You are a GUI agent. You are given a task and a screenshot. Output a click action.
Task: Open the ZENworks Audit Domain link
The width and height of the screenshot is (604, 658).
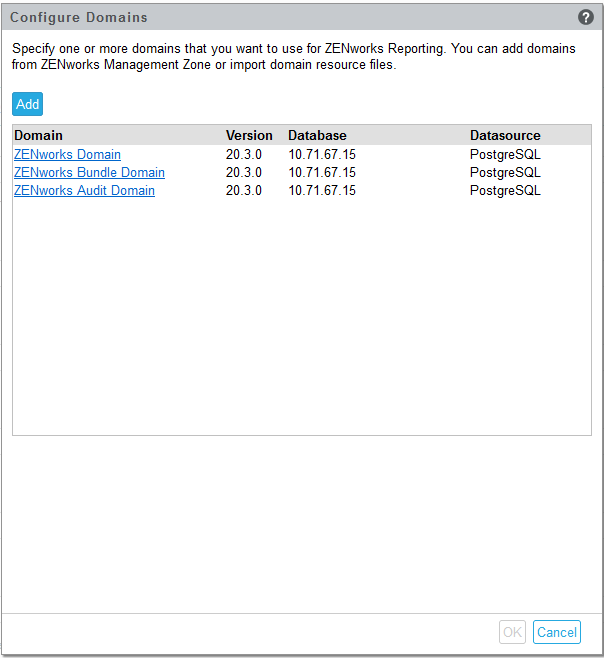click(84, 191)
